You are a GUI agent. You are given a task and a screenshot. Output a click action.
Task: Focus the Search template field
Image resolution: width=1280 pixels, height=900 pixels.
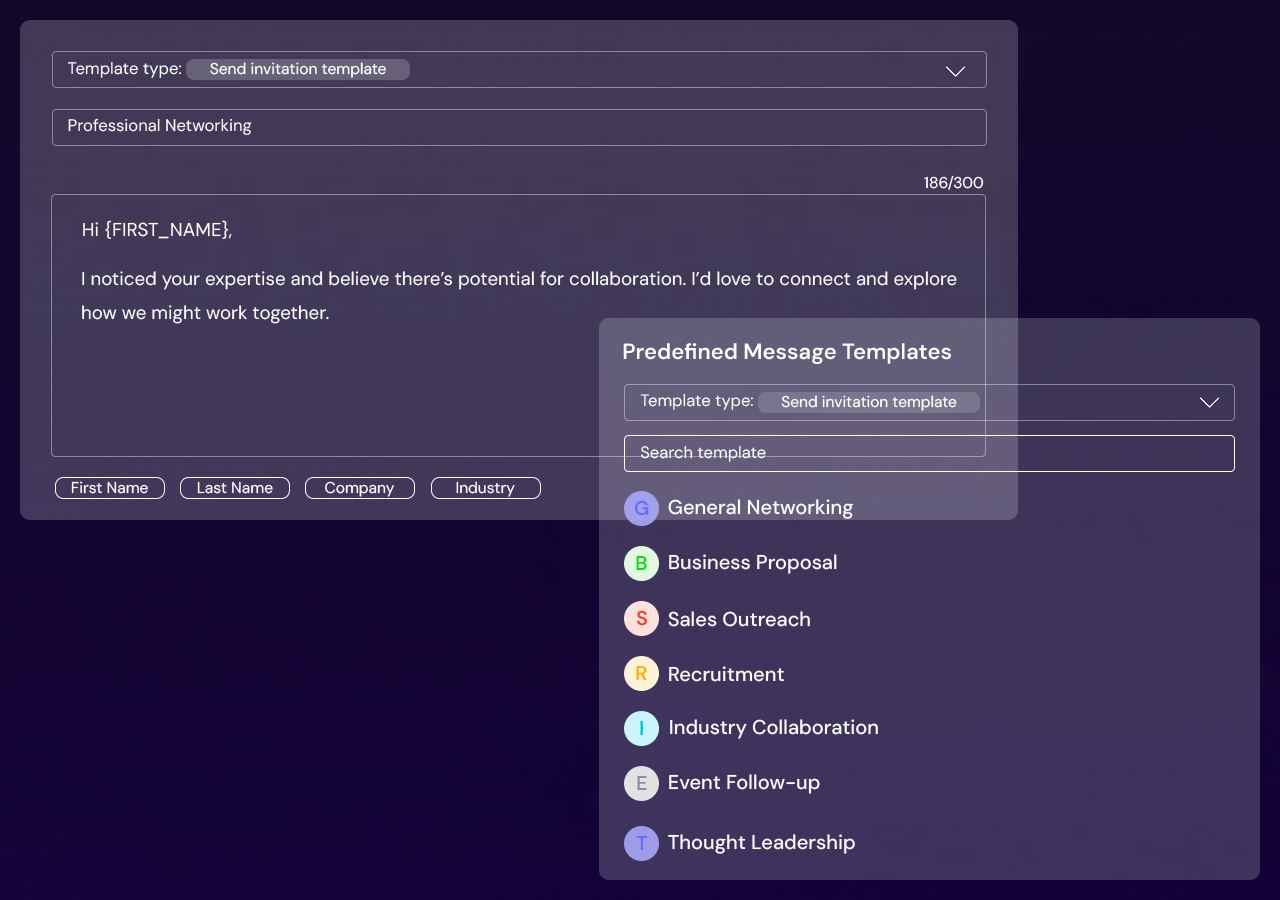tap(928, 453)
